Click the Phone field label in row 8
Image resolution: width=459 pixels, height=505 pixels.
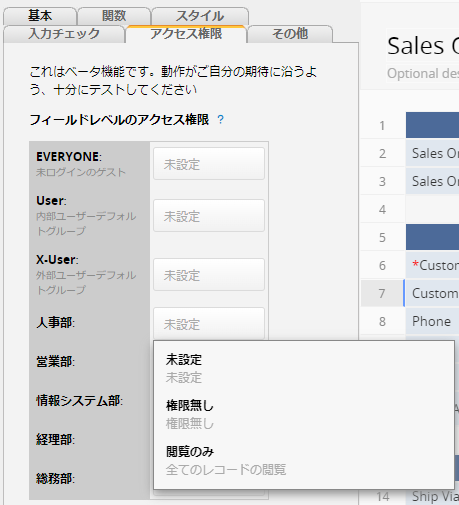[432, 321]
